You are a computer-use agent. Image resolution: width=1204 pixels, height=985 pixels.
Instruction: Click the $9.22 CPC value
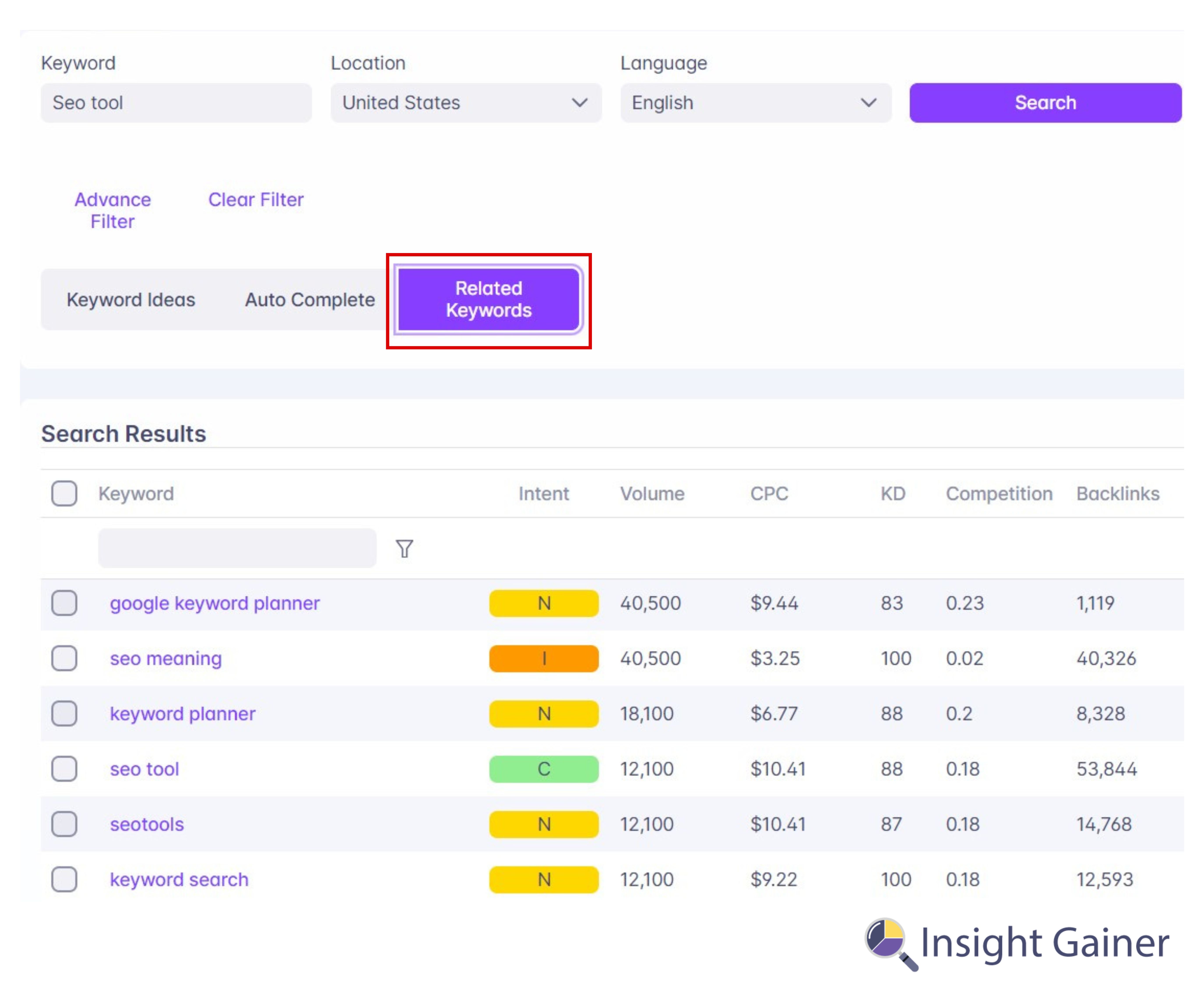click(x=773, y=879)
